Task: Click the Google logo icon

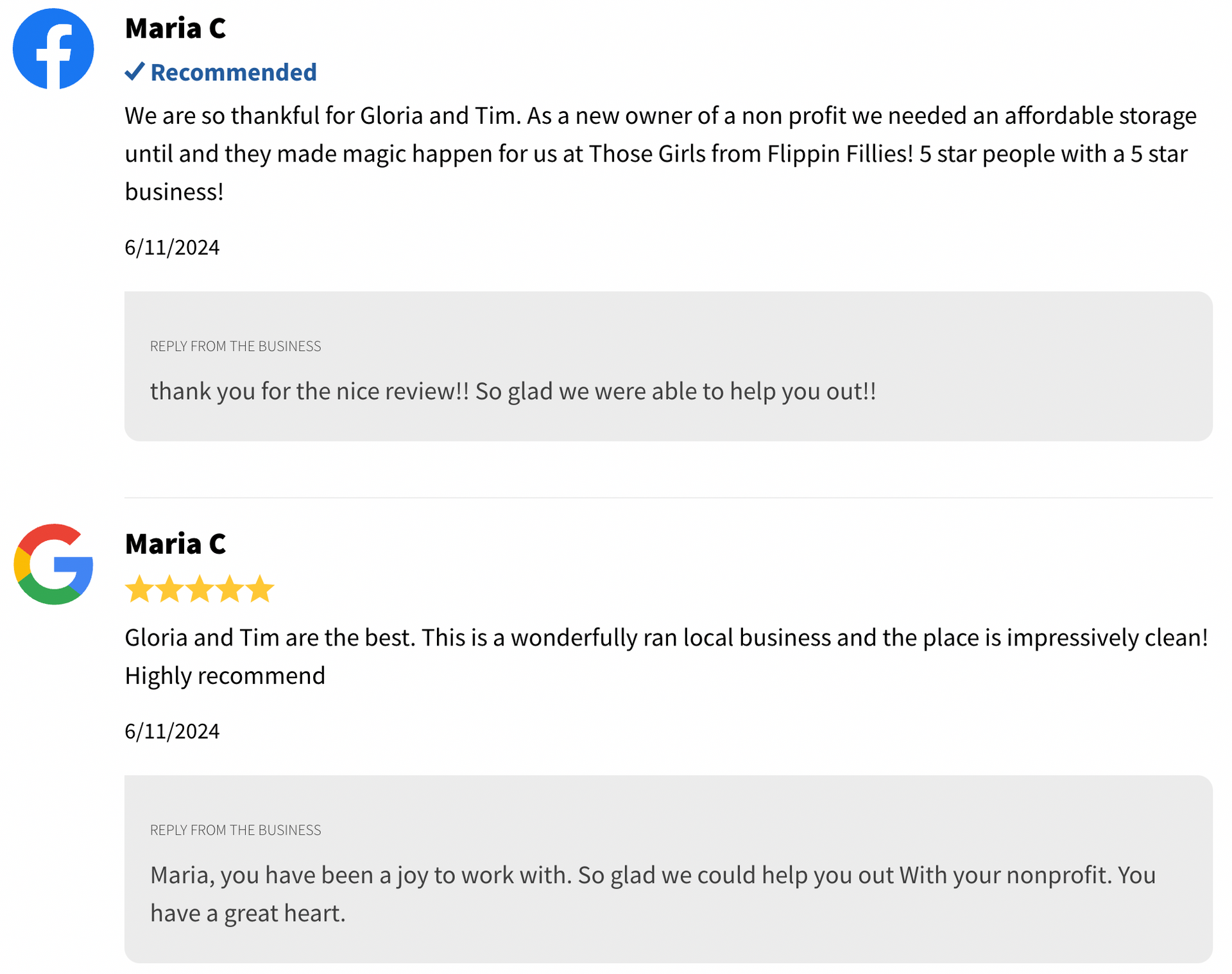Action: pyautogui.click(x=53, y=564)
